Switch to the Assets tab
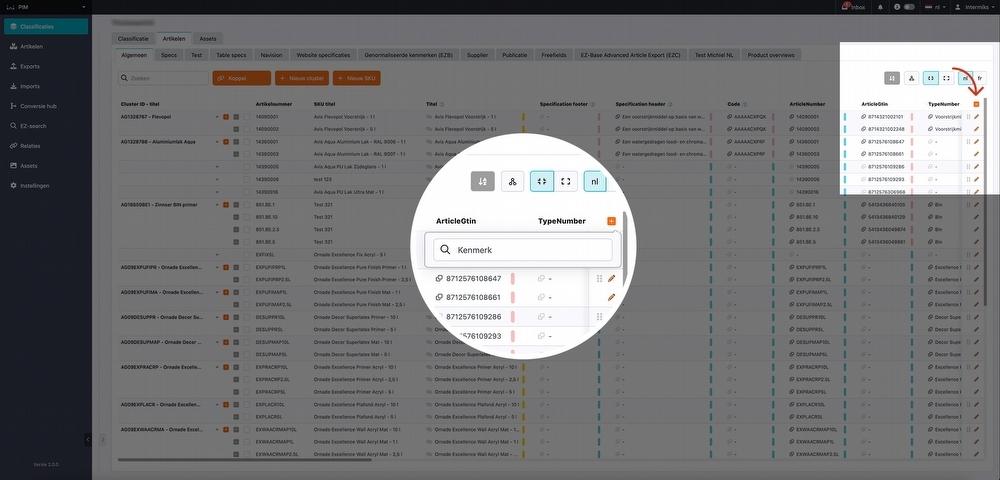1000x480 pixels. tap(208, 38)
